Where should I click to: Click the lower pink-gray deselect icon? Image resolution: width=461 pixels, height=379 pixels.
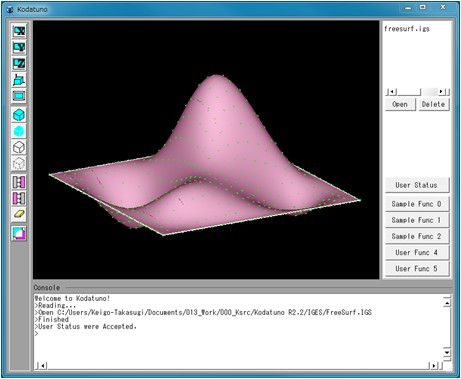pyautogui.click(x=19, y=198)
